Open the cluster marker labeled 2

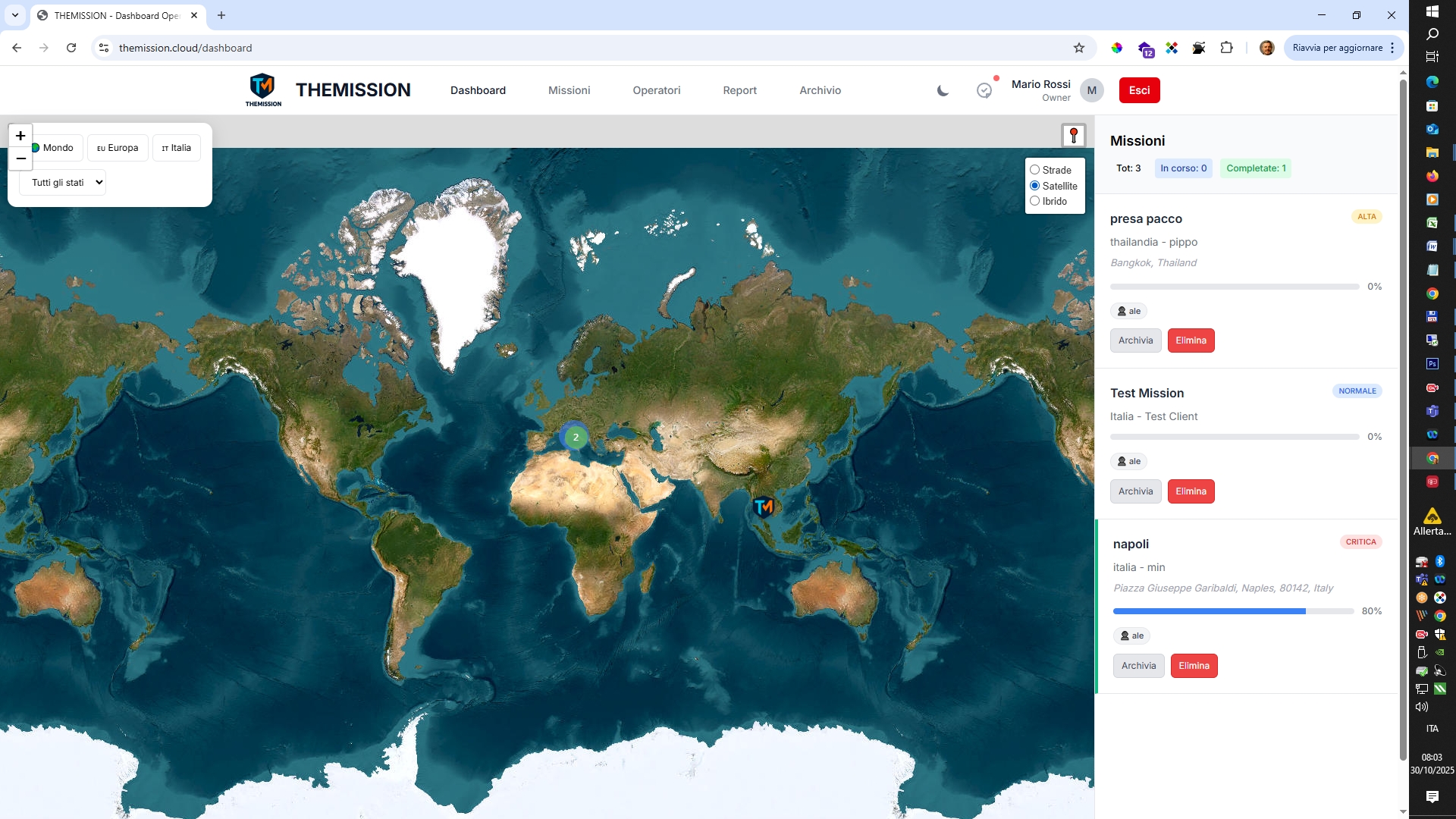pos(576,437)
